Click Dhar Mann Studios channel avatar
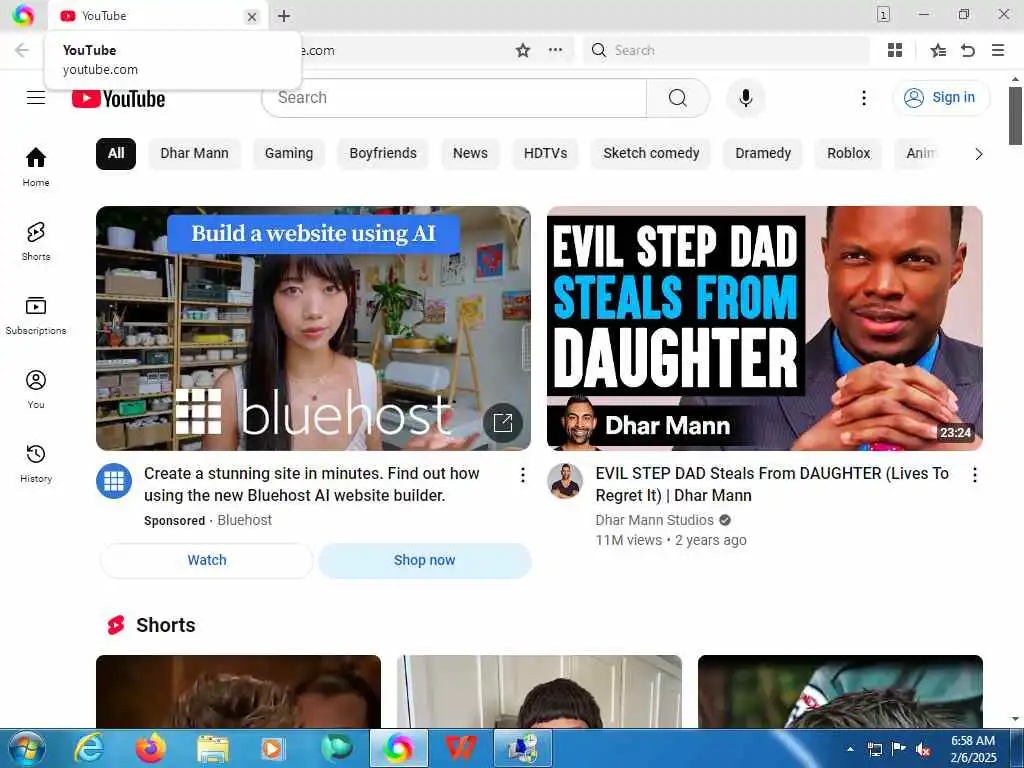The width and height of the screenshot is (1024, 768). (565, 481)
